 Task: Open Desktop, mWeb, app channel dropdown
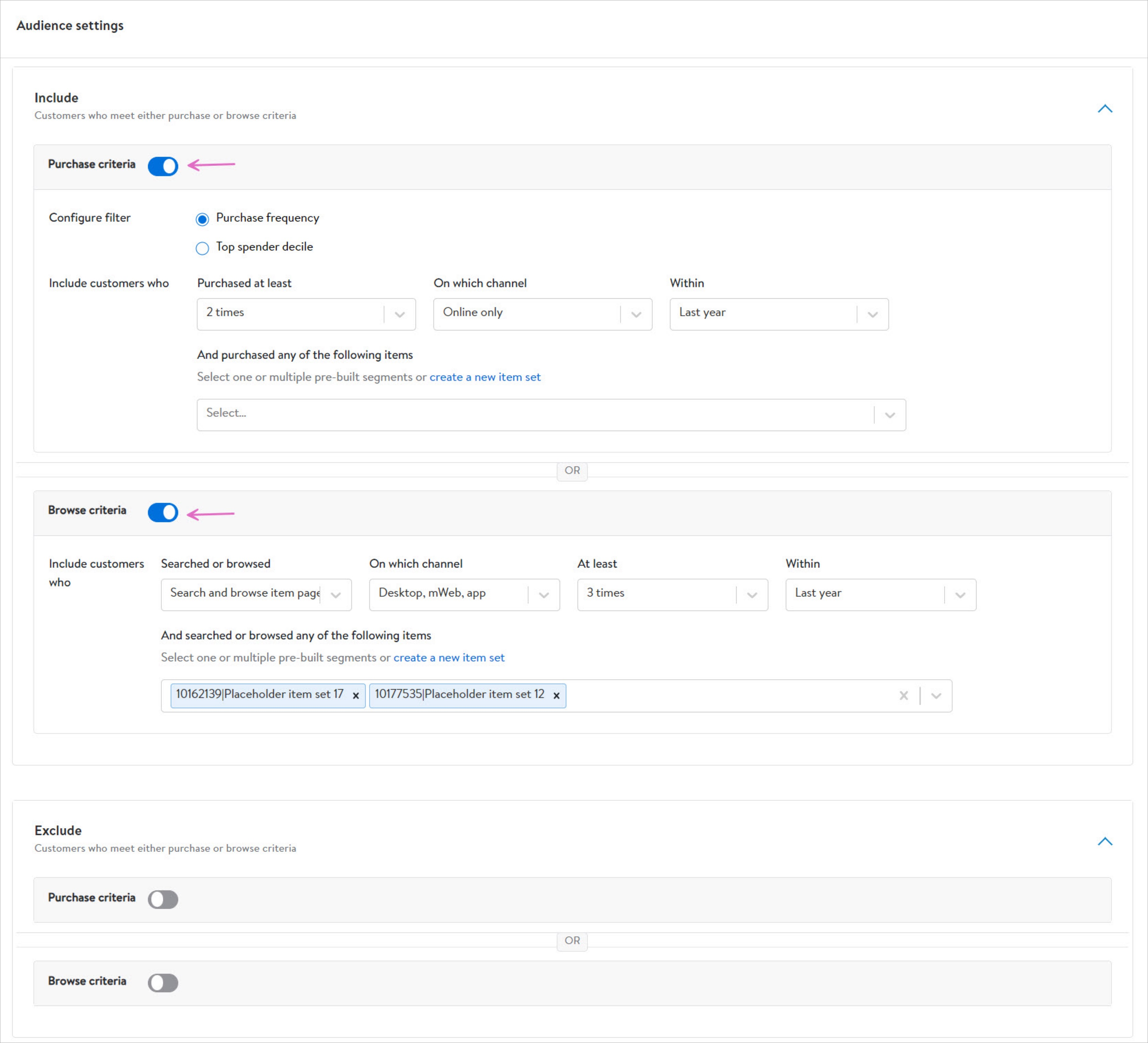(464, 595)
